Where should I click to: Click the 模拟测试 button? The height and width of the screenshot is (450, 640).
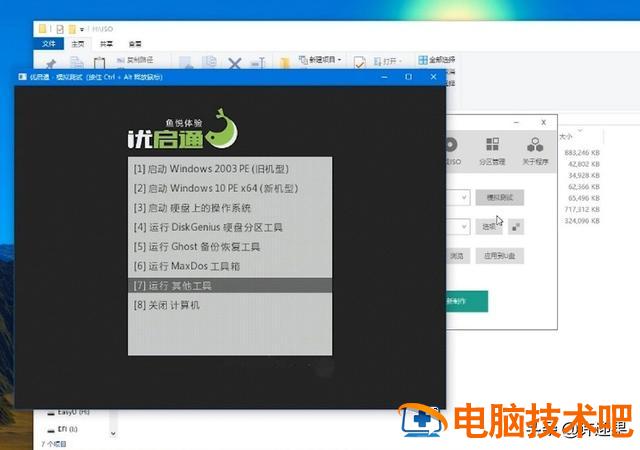500,198
